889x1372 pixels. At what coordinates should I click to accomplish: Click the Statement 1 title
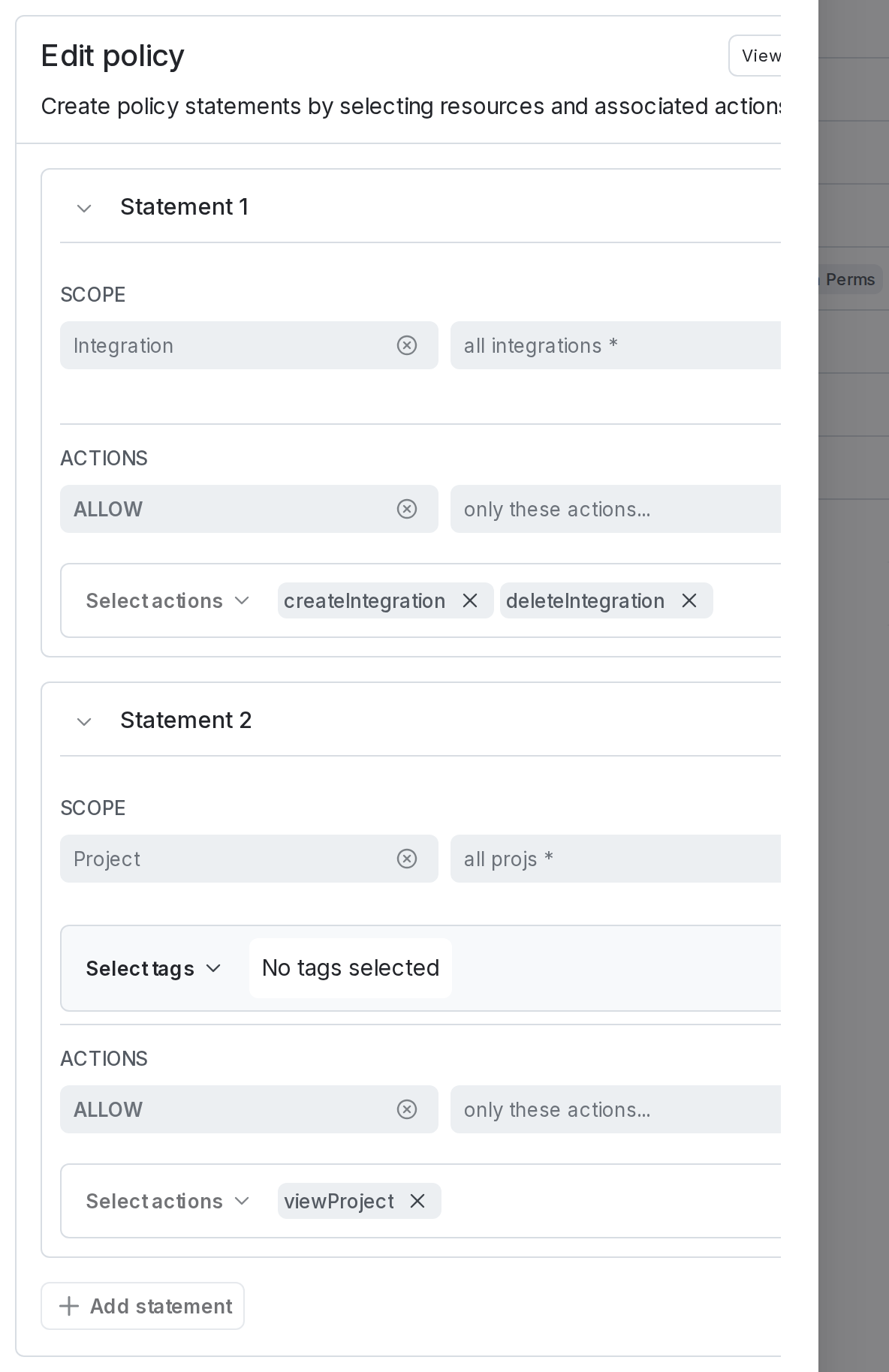[185, 206]
